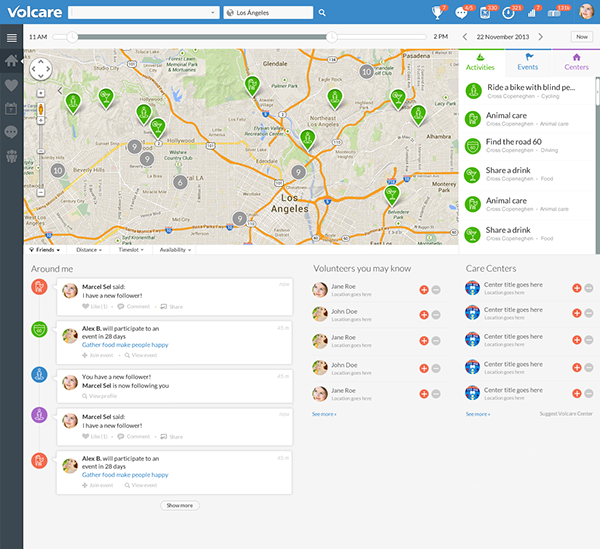Image resolution: width=600 pixels, height=549 pixels.
Task: Add the first care center
Action: tap(577, 288)
